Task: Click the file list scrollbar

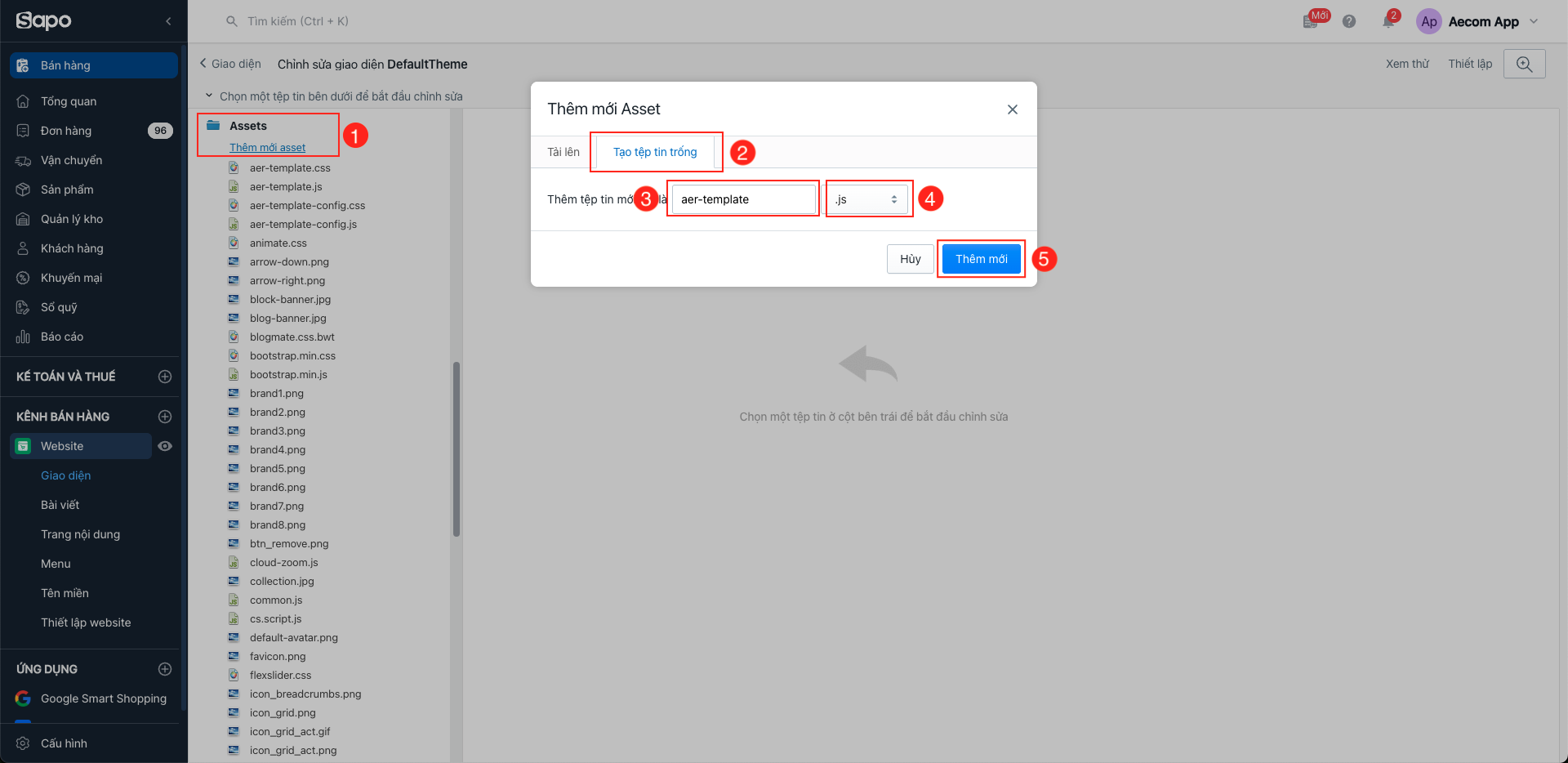Action: (x=457, y=449)
